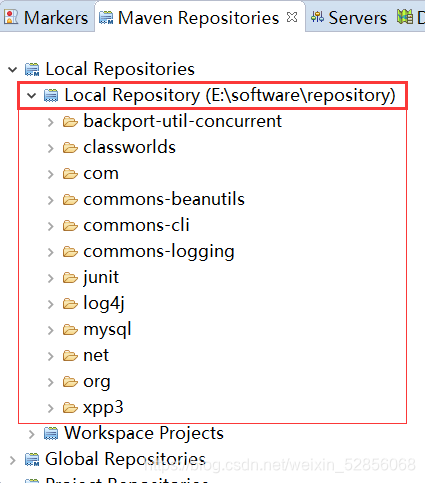Click the commons-cli folder icon
Screen dimensions: 425x483
pyautogui.click(x=70, y=226)
